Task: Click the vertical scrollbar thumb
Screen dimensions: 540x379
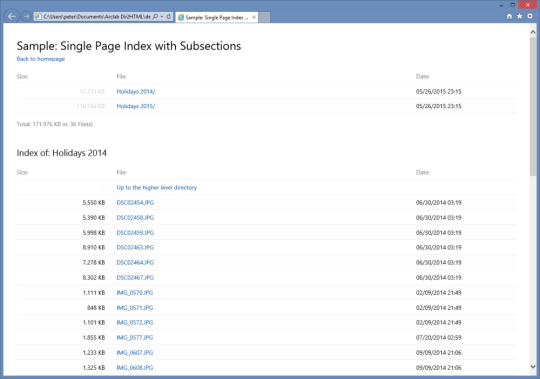Action: 533,107
